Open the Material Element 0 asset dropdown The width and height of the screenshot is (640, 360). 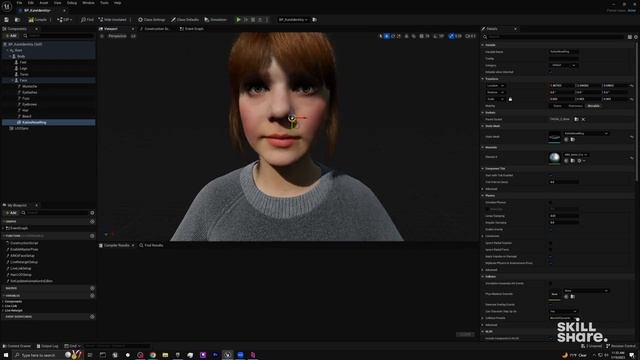coord(576,155)
